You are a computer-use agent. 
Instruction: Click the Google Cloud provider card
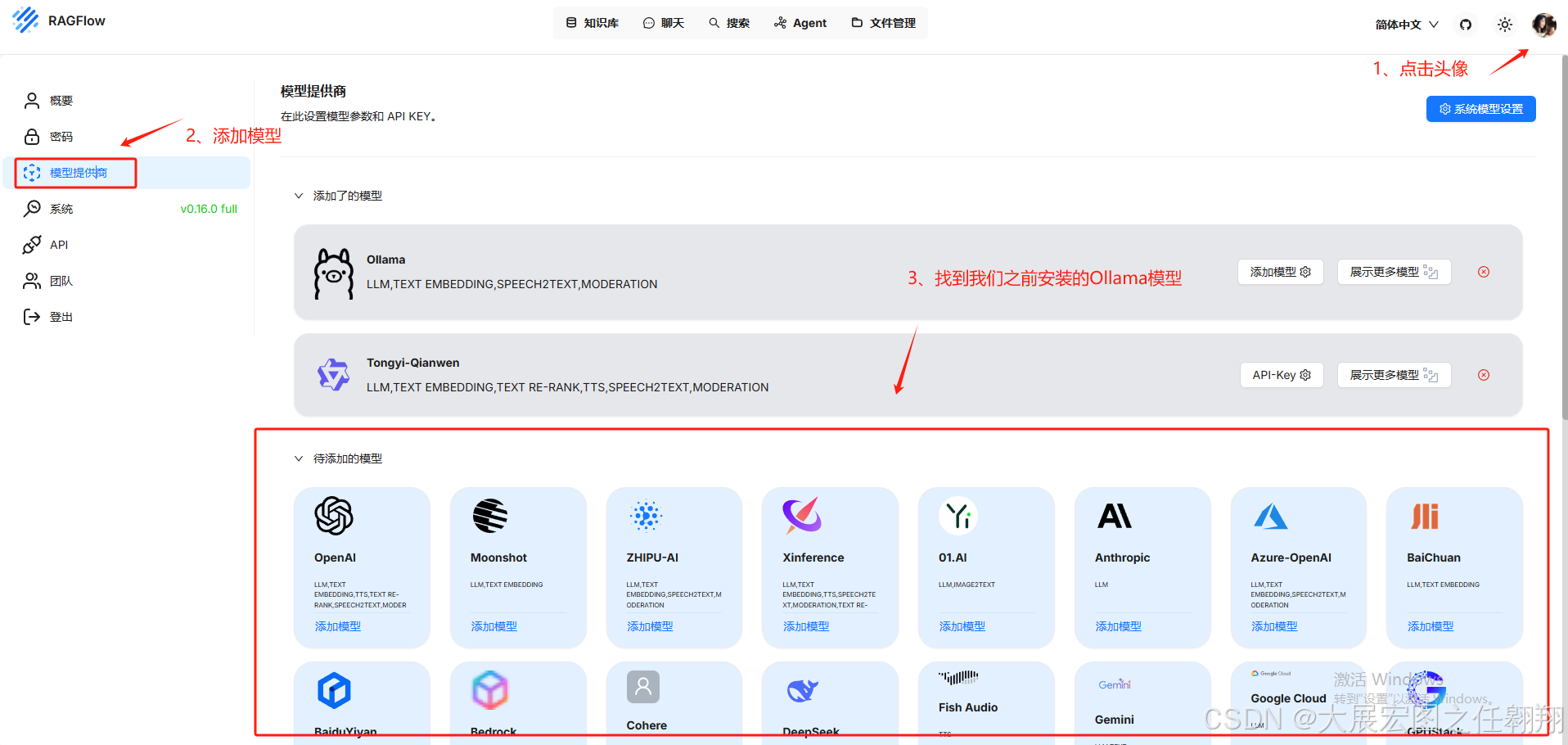[x=1298, y=703]
